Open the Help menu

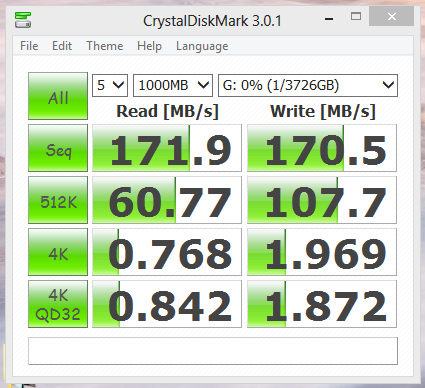coord(149,46)
